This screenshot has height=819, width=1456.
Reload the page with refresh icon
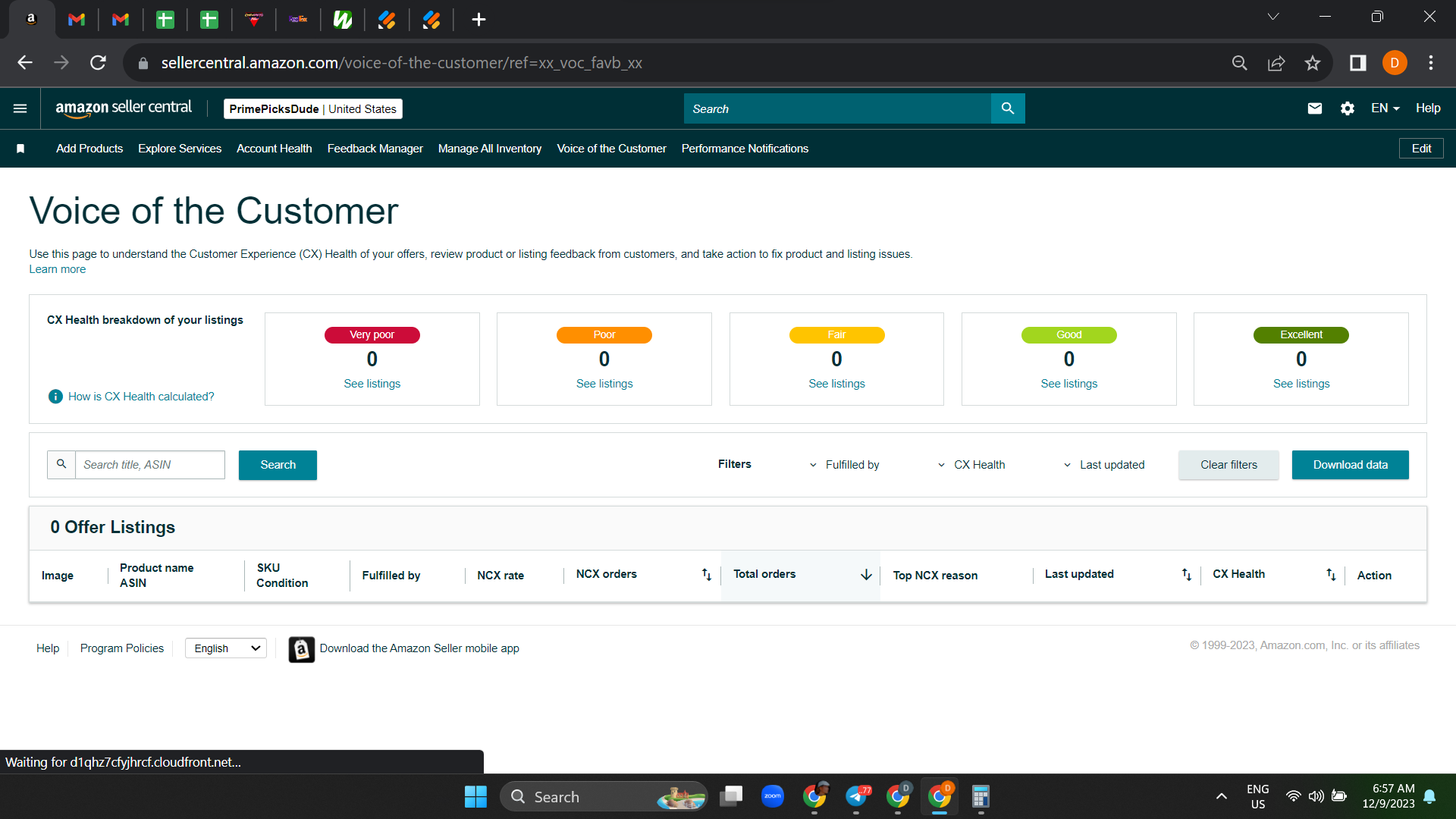pos(98,63)
